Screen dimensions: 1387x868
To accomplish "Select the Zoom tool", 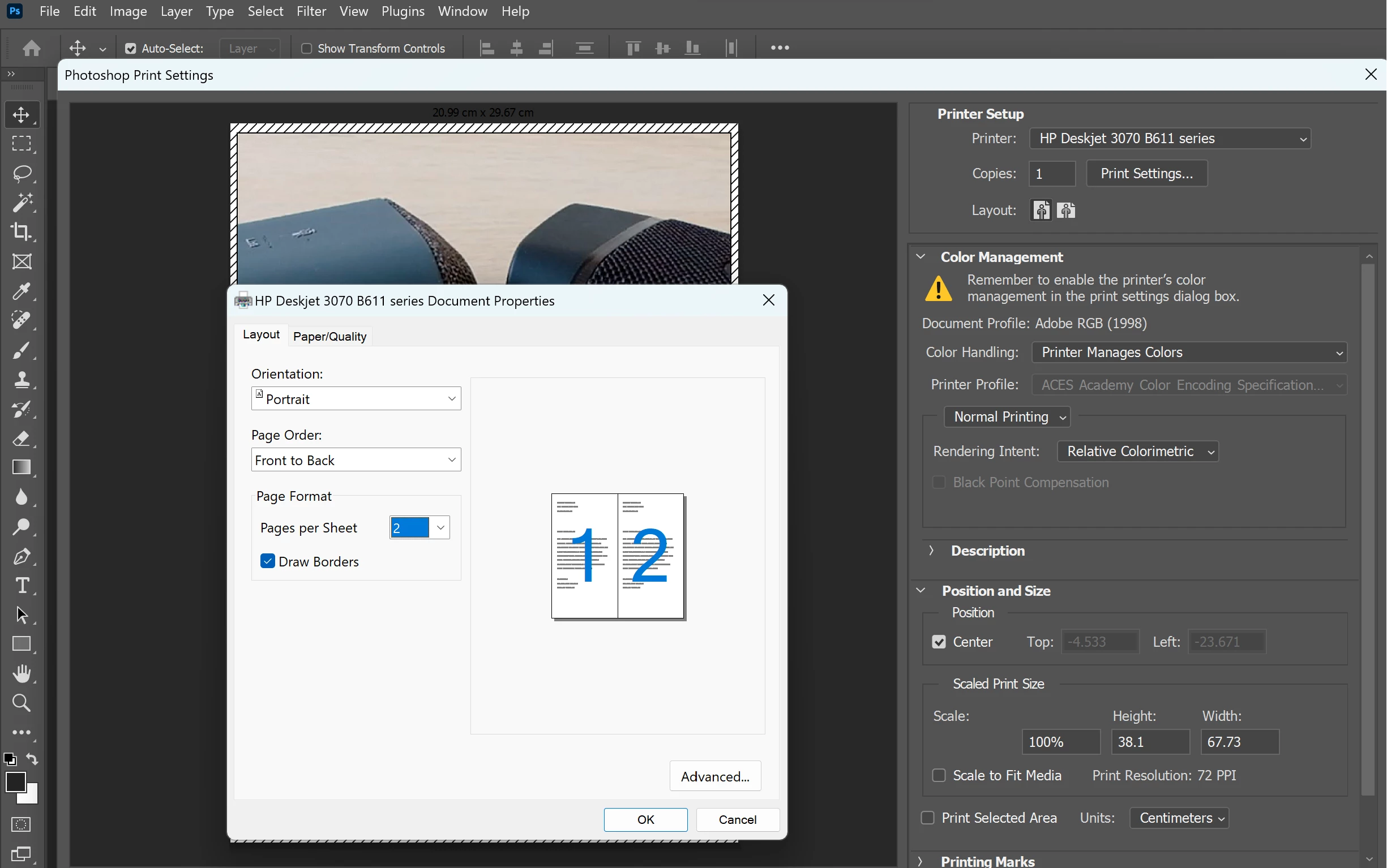I will (x=22, y=703).
